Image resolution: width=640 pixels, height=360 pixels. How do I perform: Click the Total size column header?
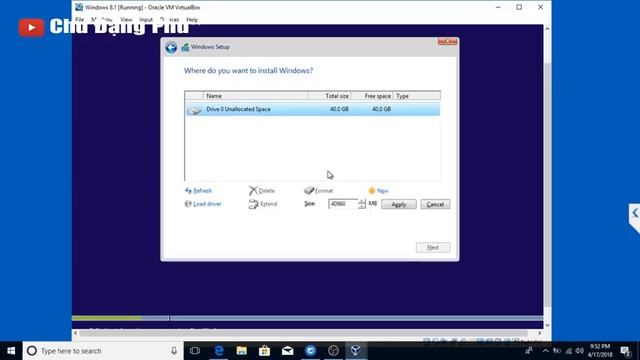click(330, 96)
